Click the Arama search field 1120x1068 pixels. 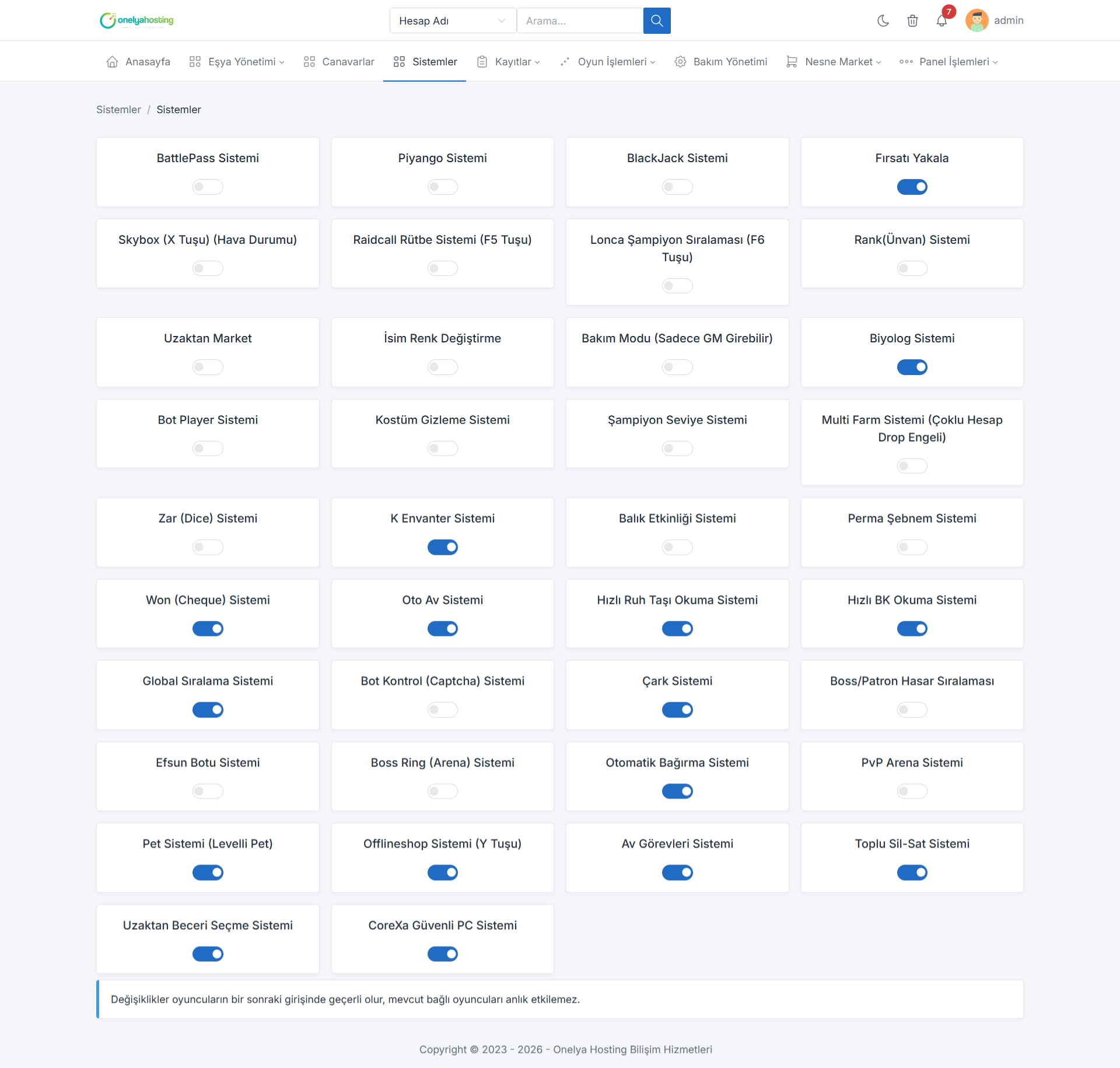click(x=580, y=20)
